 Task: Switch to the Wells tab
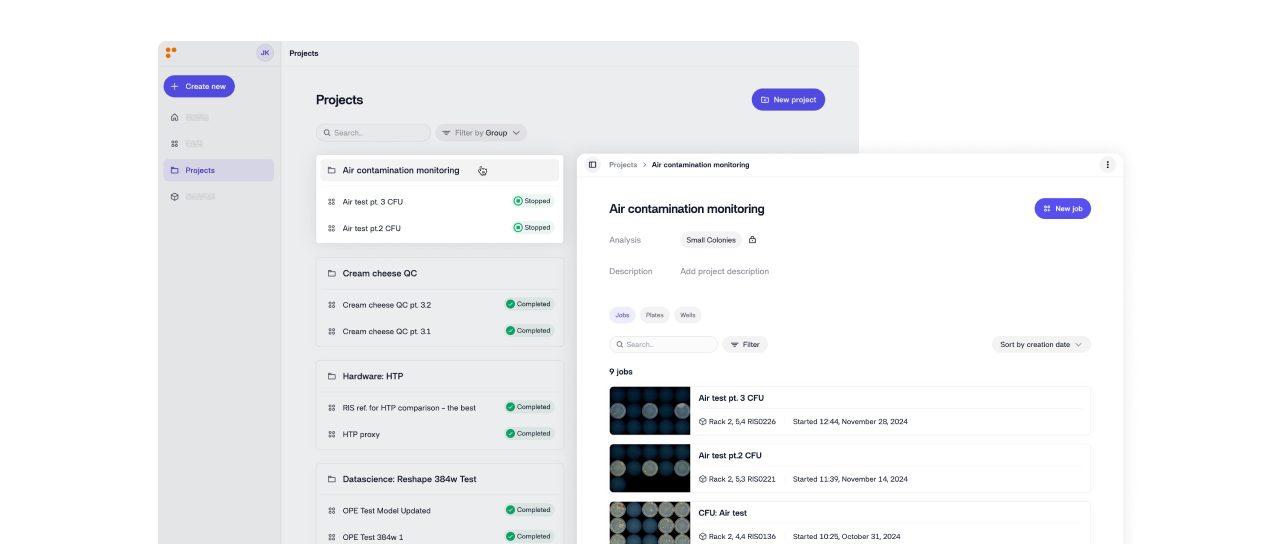(x=688, y=315)
